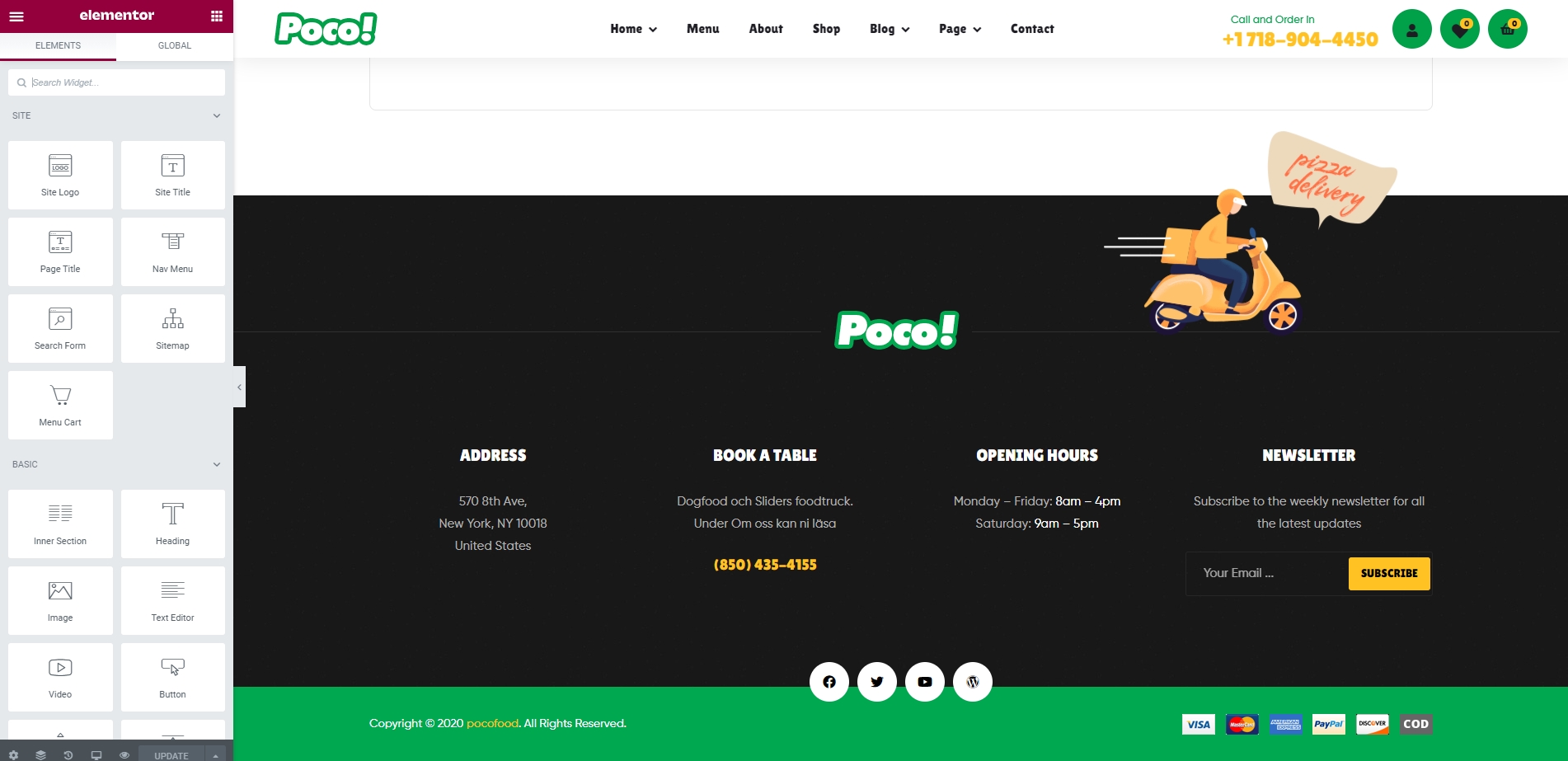Hide the Elementor panel with collapse arrow
Screen dimensions: 1568x761
(x=239, y=387)
